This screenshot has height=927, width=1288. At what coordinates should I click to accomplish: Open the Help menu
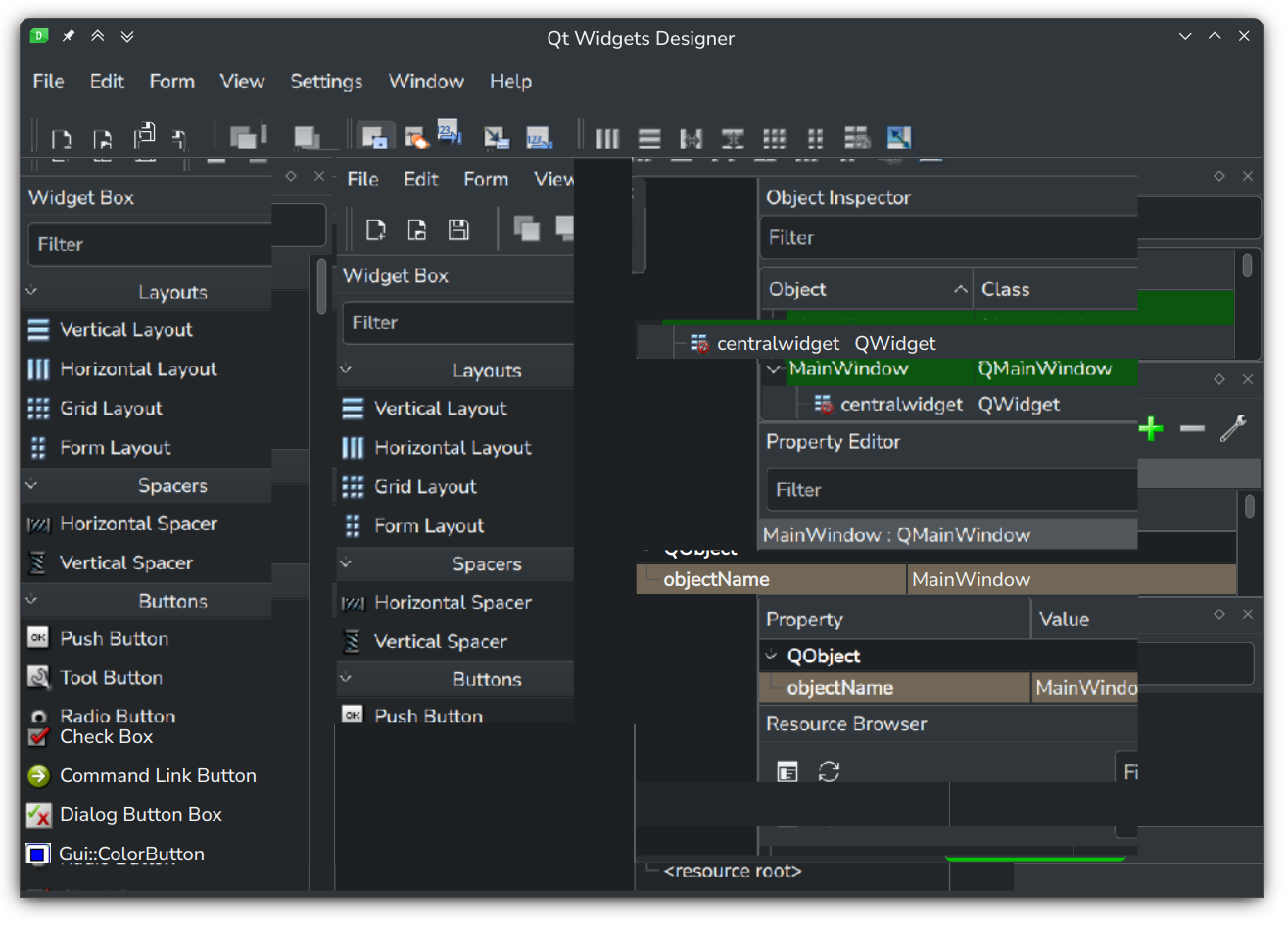point(510,81)
